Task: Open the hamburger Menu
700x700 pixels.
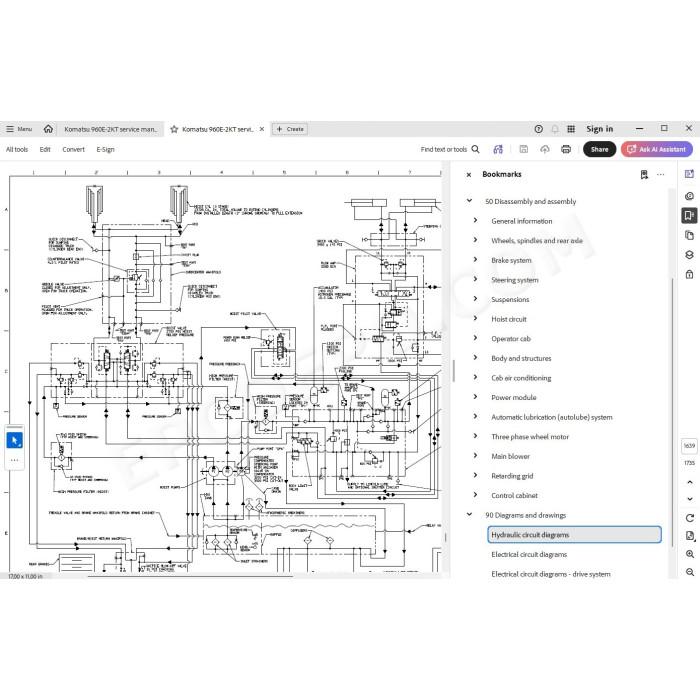Action: 19,129
